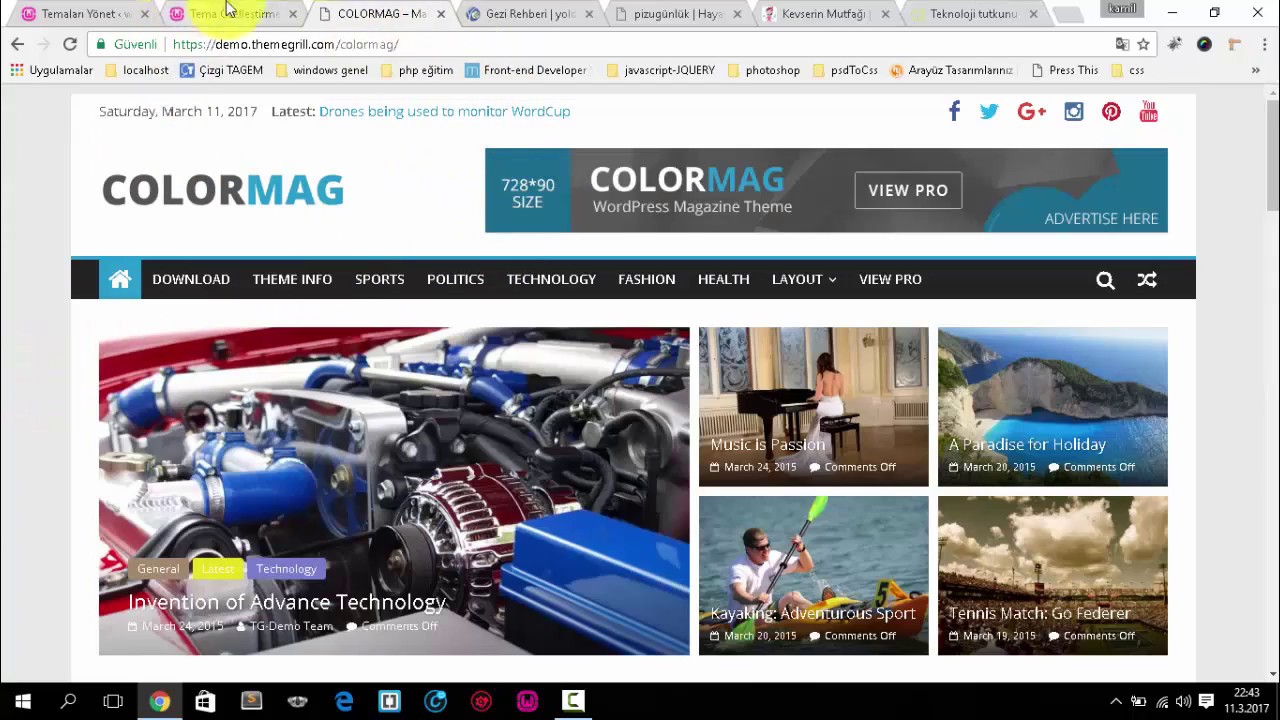This screenshot has width=1280, height=720.
Task: Open the photoshop bookmark folder
Action: point(764,70)
